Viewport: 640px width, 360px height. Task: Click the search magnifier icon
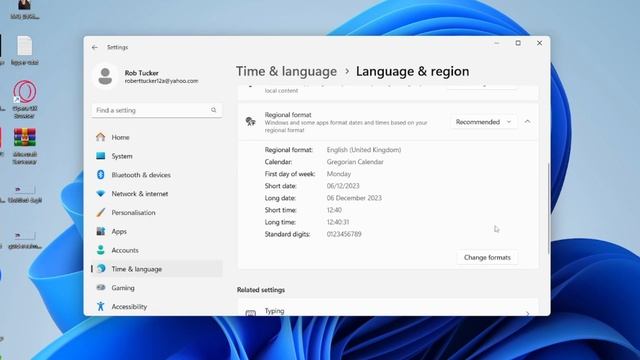click(x=213, y=110)
